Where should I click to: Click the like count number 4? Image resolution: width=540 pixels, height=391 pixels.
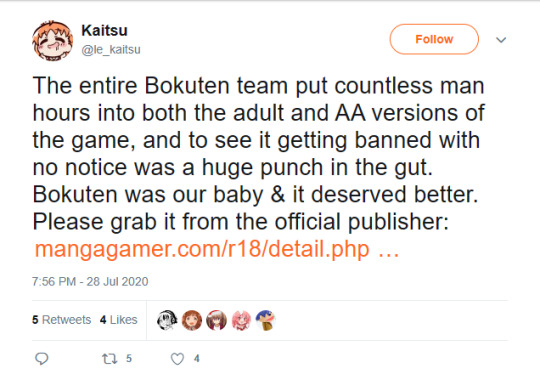[197, 359]
